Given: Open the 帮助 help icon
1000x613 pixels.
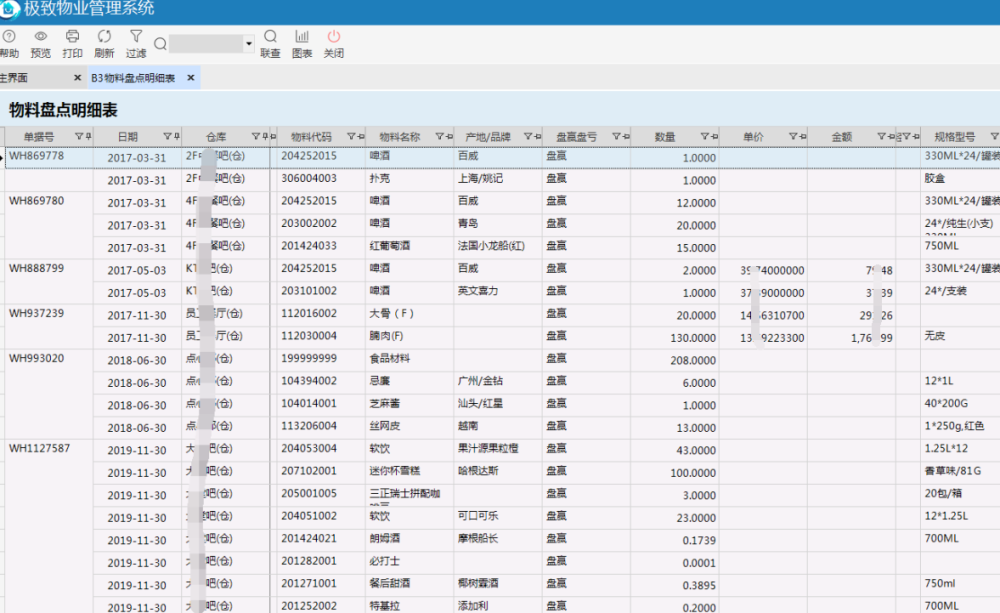Looking at the screenshot, I should 9,37.
